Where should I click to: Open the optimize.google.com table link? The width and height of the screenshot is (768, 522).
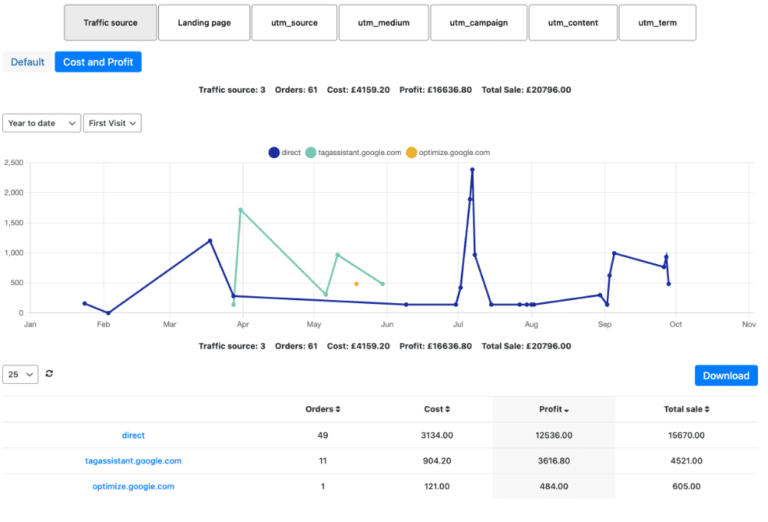133,486
